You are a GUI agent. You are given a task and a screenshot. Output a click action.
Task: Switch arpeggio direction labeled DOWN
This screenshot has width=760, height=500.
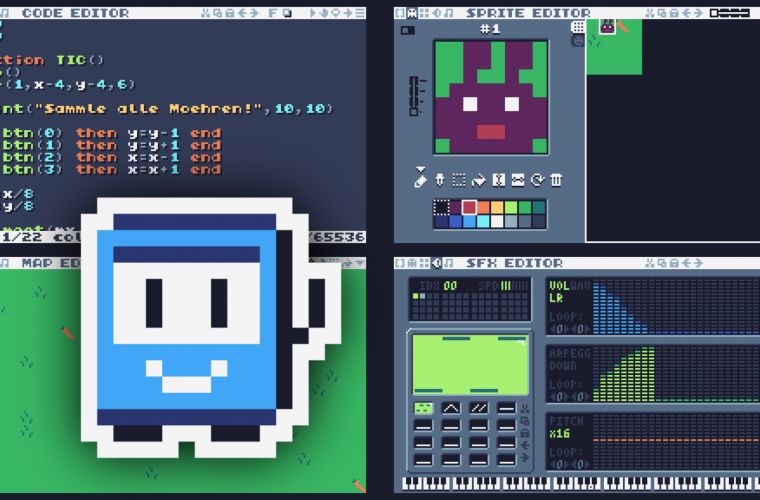(561, 366)
